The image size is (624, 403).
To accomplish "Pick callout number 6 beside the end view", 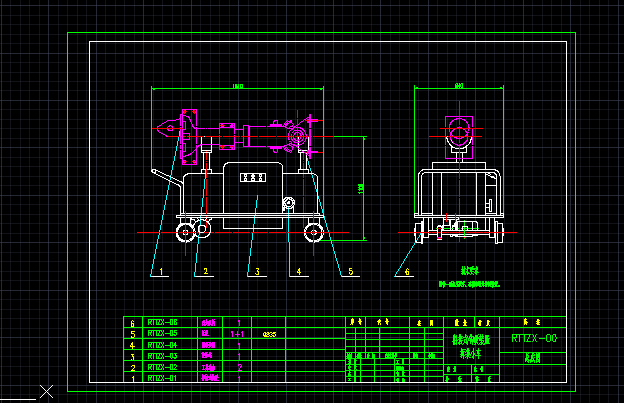I will tap(407, 271).
